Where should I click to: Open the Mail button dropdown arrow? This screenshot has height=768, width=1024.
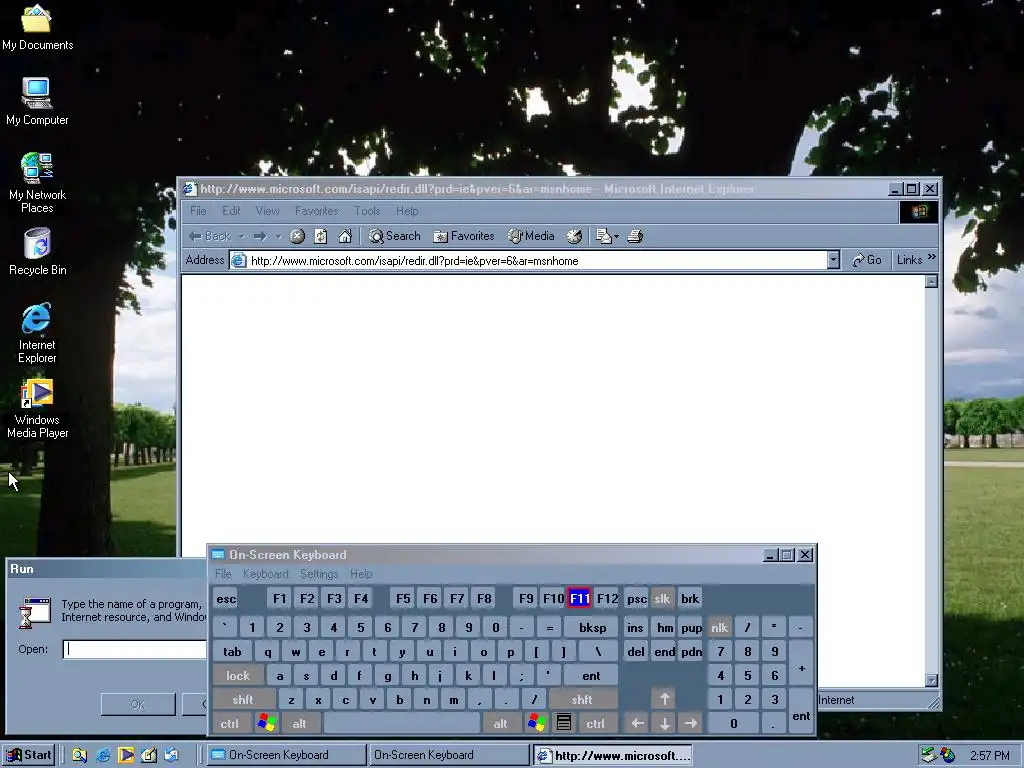(x=616, y=236)
